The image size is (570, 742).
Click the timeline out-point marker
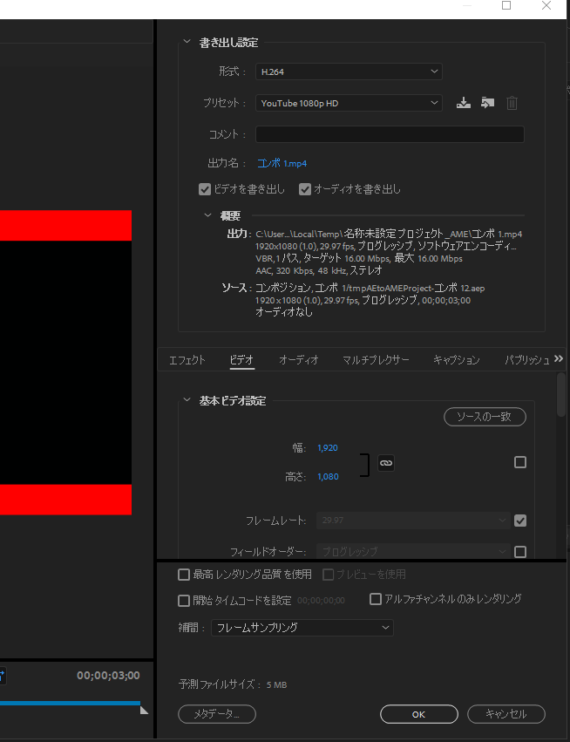144,710
